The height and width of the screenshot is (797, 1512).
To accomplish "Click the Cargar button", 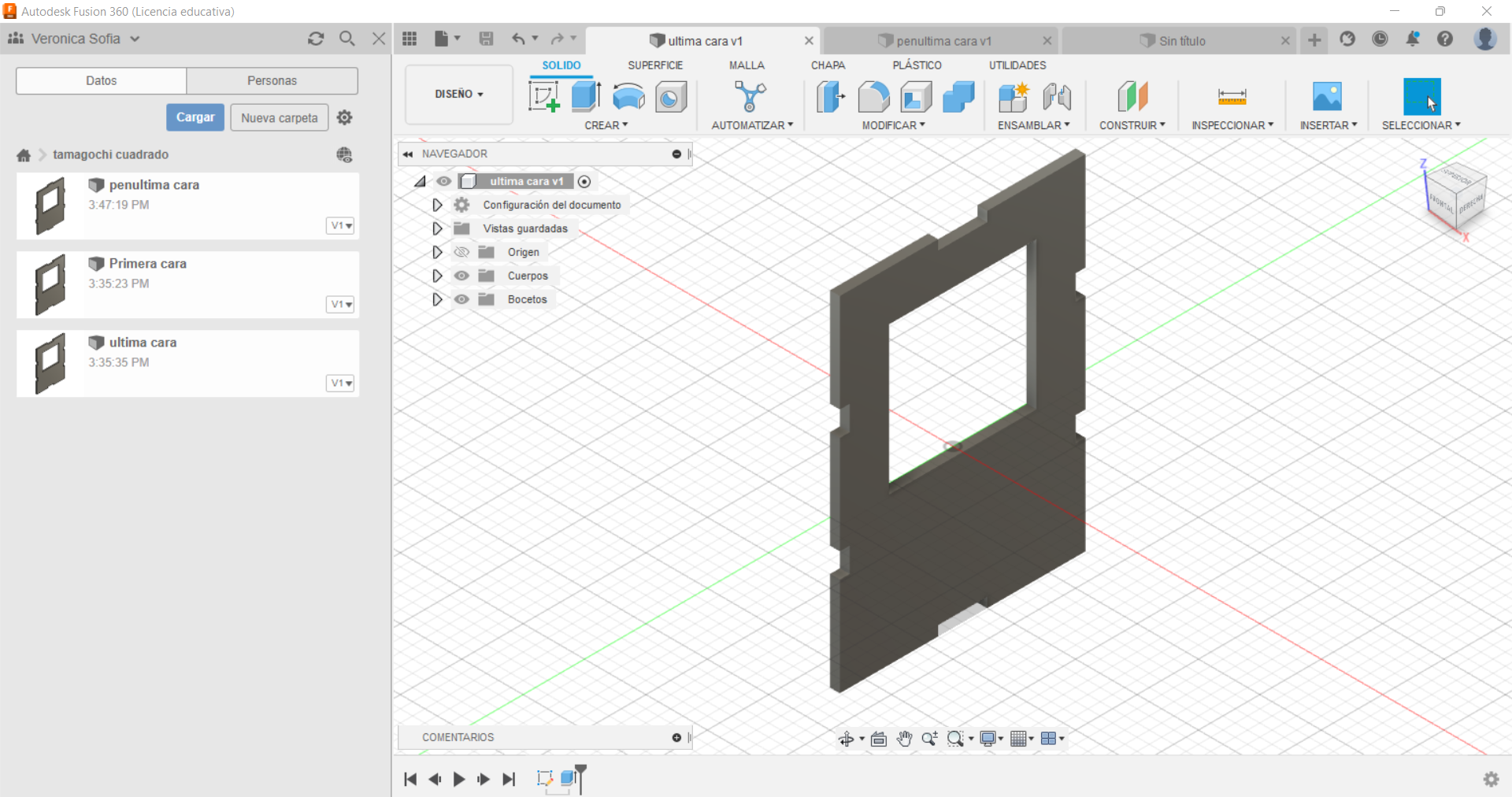I will 195,117.
